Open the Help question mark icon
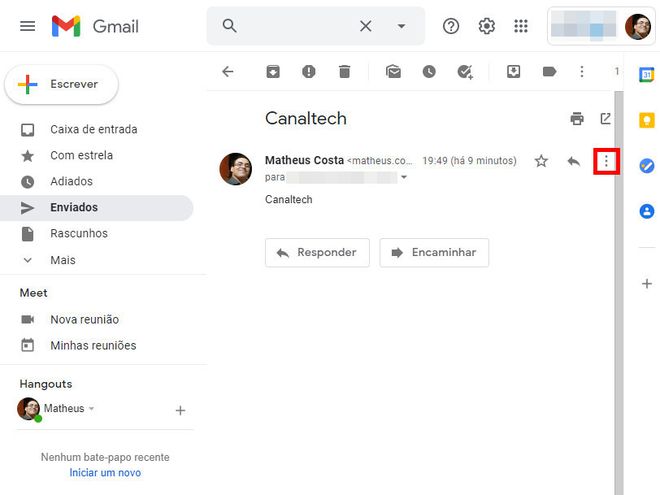Image resolution: width=660 pixels, height=495 pixels. 451,26
